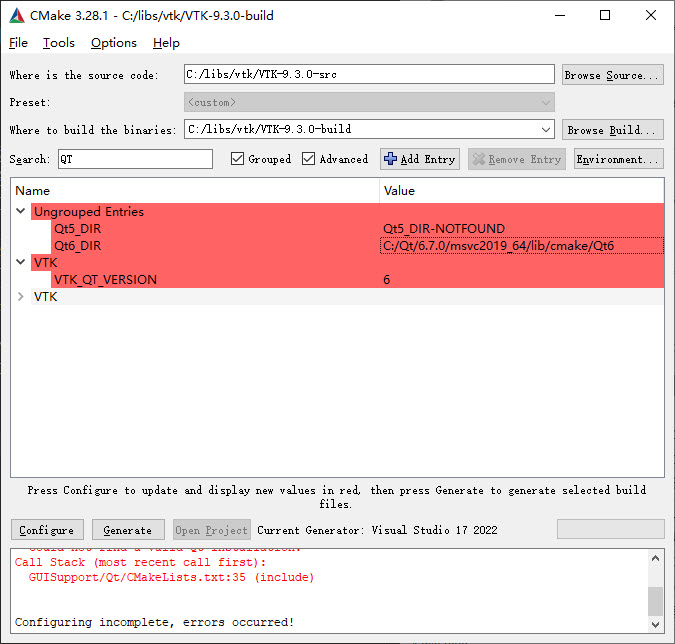Click the Configure button

pyautogui.click(x=47, y=530)
